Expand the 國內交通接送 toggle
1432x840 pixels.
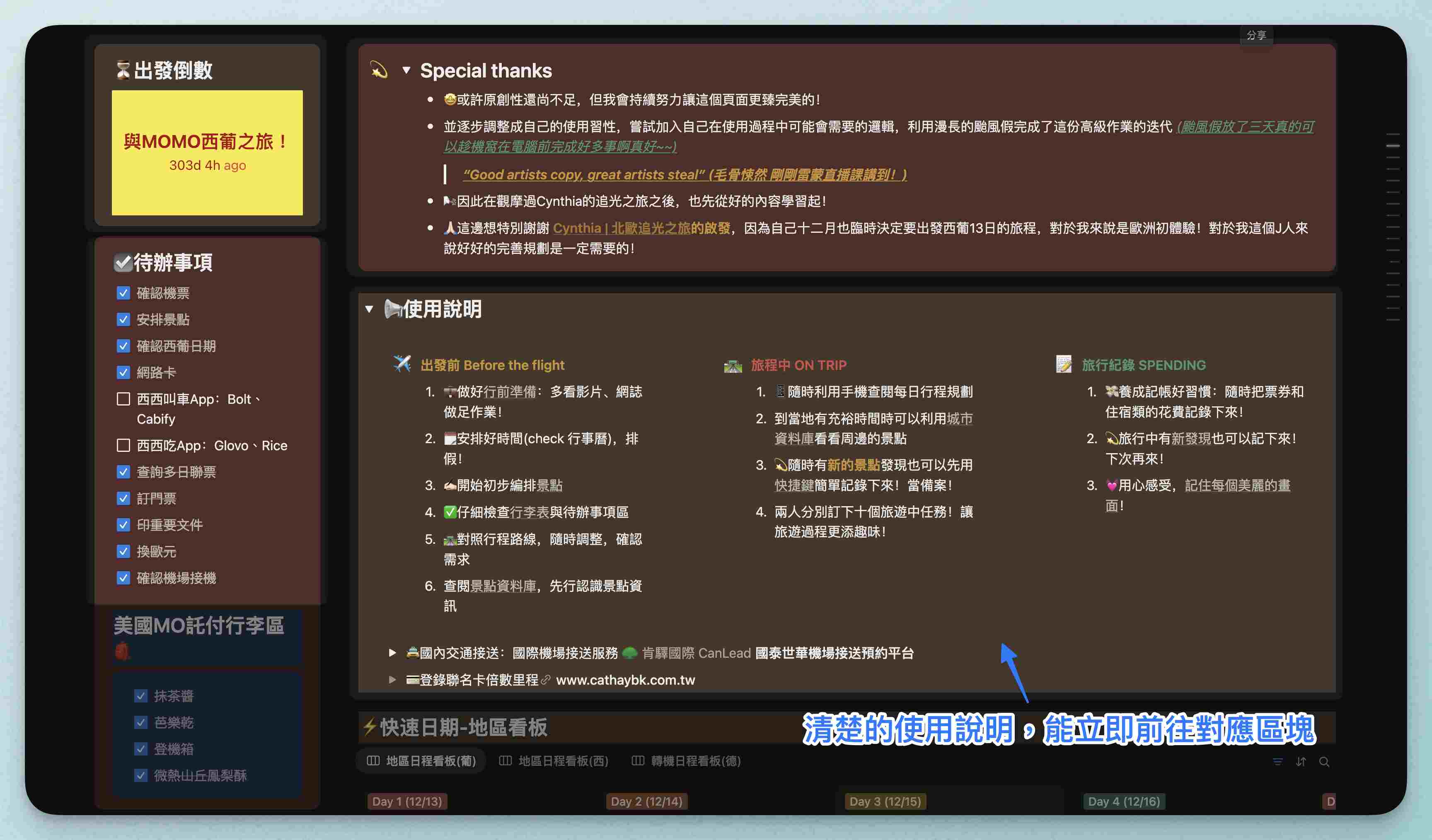(392, 653)
